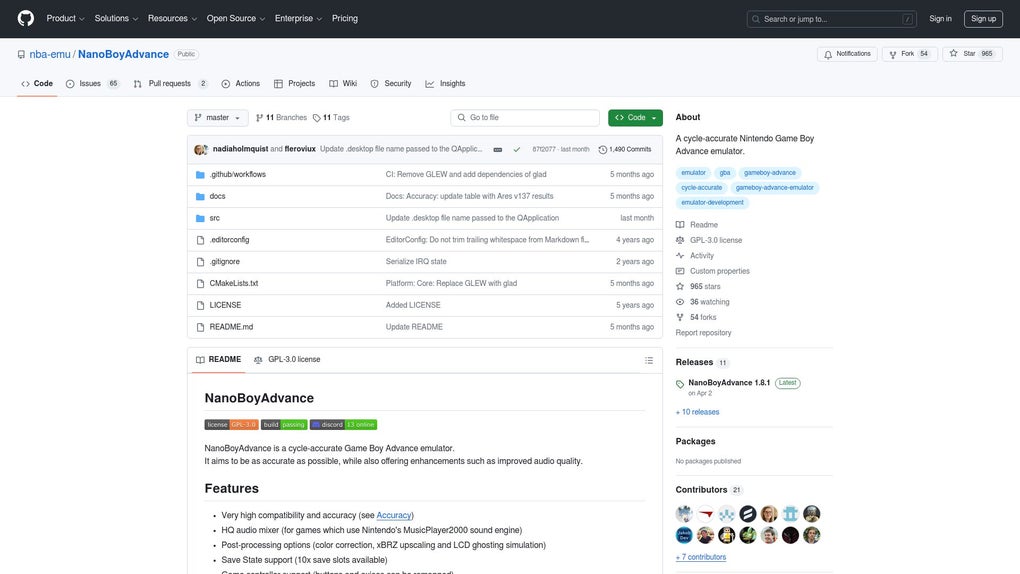
Task: Click the Report repository link
Action: click(703, 333)
